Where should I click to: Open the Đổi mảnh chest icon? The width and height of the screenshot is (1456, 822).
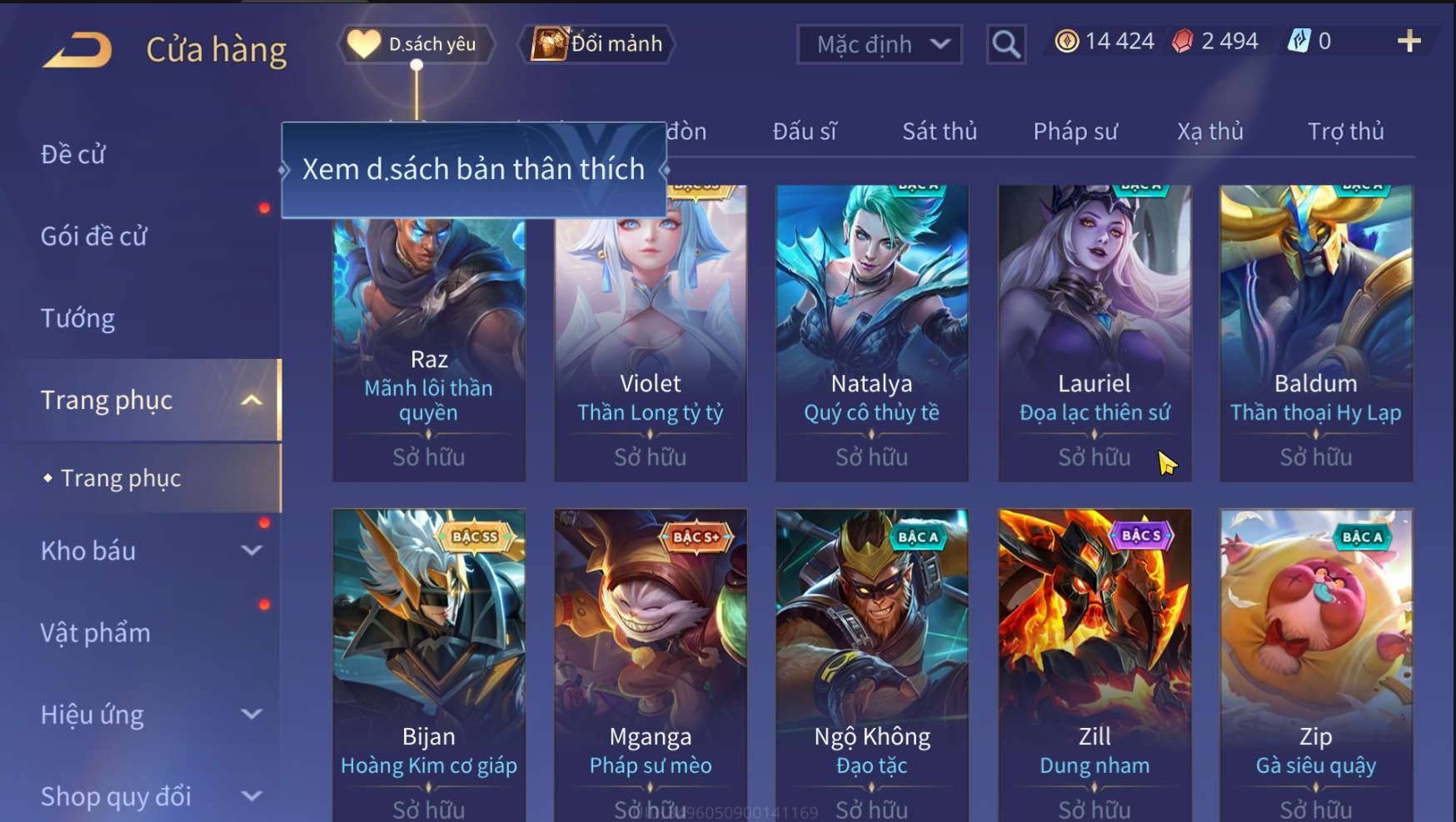[549, 43]
